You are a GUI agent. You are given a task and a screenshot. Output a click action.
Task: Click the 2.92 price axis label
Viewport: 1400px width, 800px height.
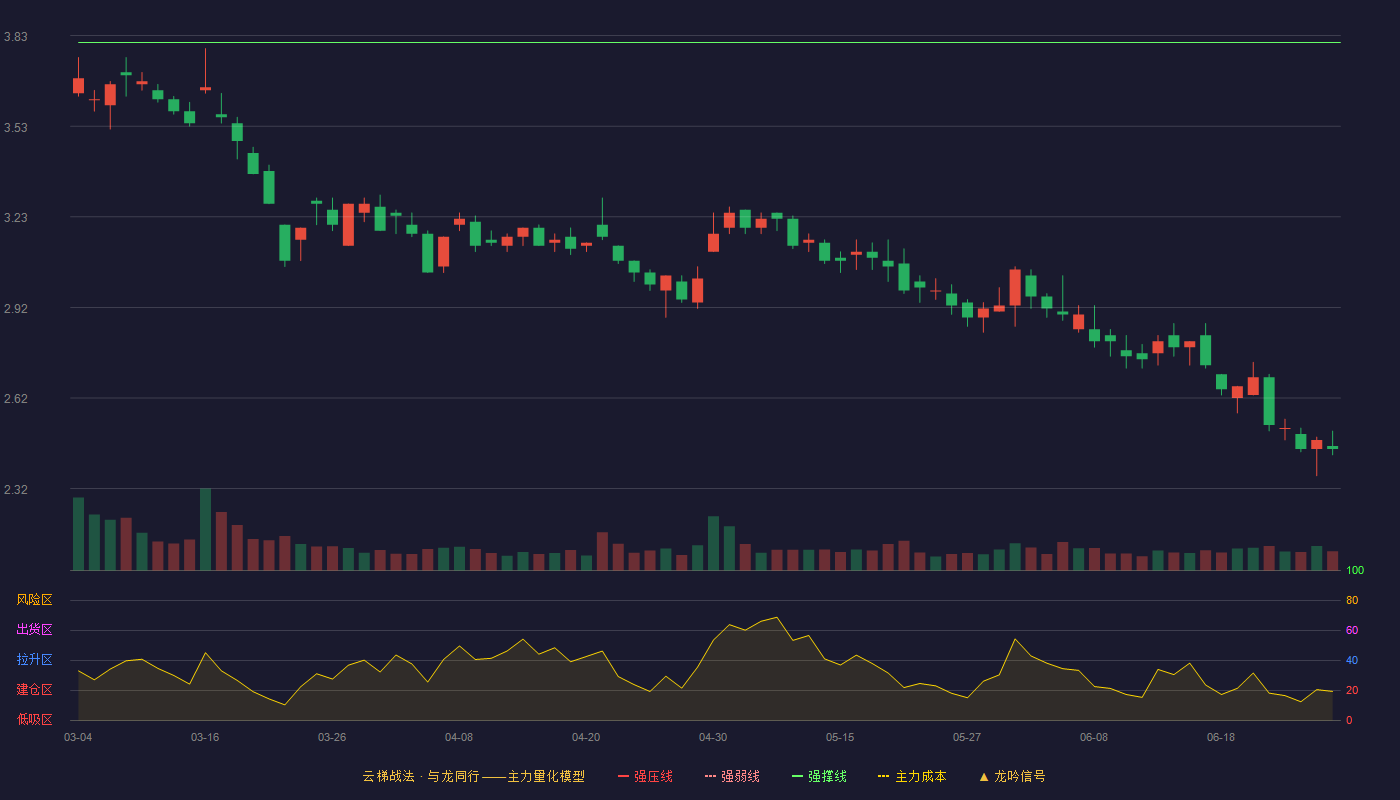click(15, 309)
